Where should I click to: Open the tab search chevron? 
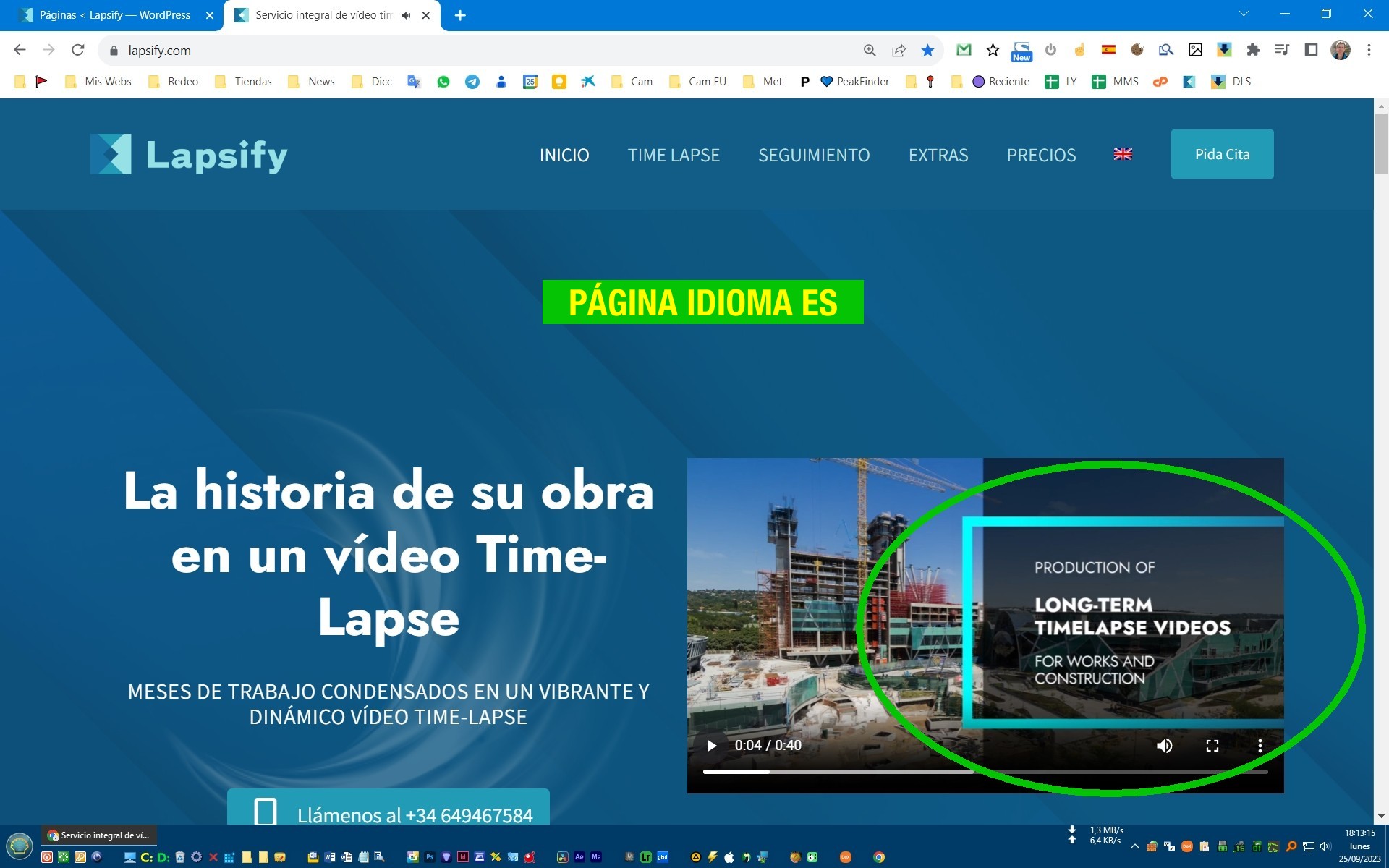(1244, 14)
